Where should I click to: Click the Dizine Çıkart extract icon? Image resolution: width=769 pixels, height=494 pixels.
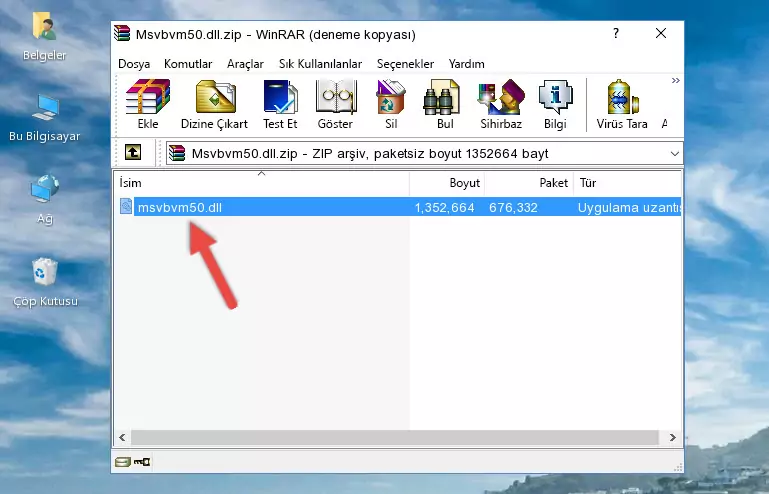point(214,104)
